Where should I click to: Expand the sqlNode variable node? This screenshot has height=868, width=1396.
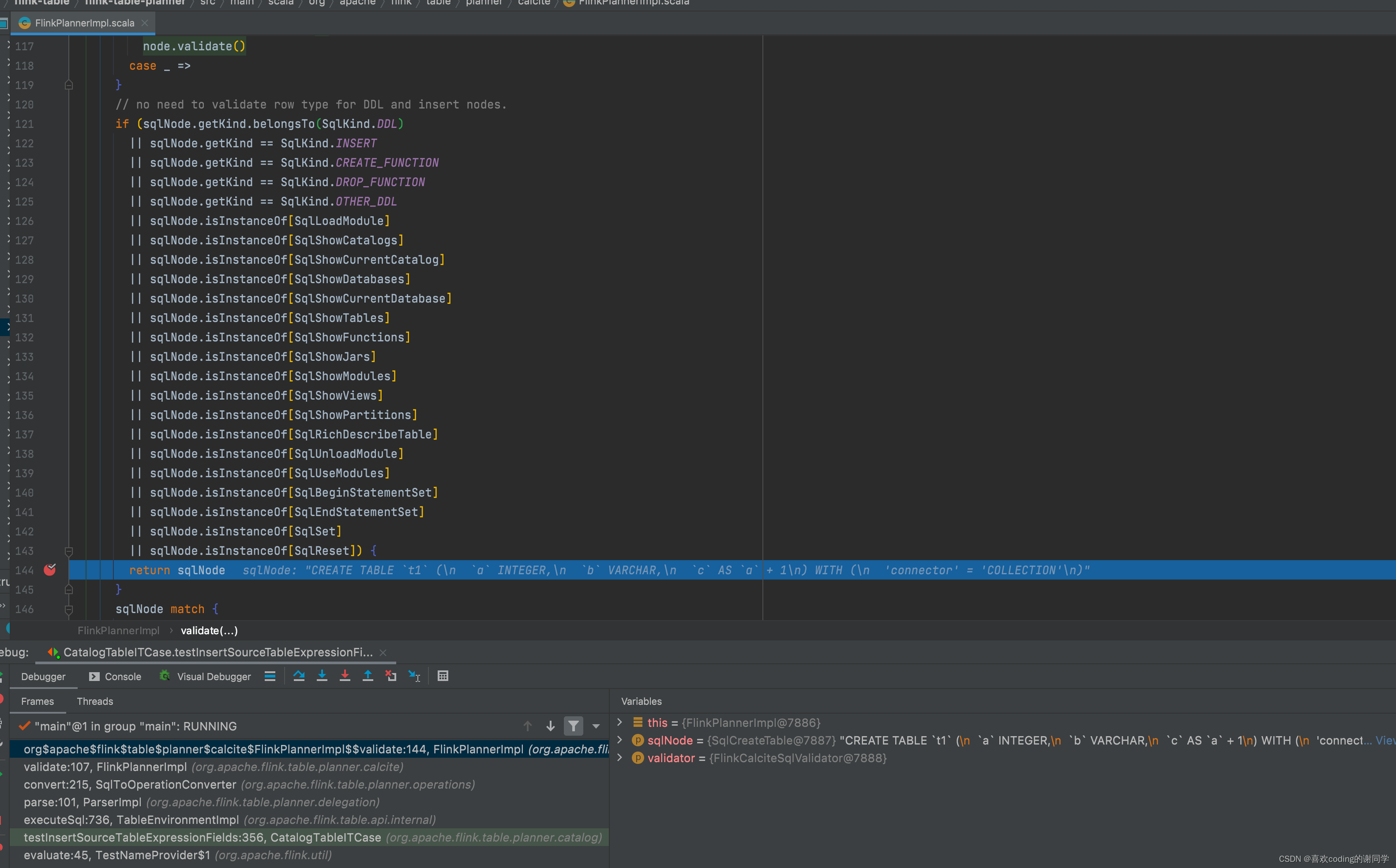(x=619, y=740)
